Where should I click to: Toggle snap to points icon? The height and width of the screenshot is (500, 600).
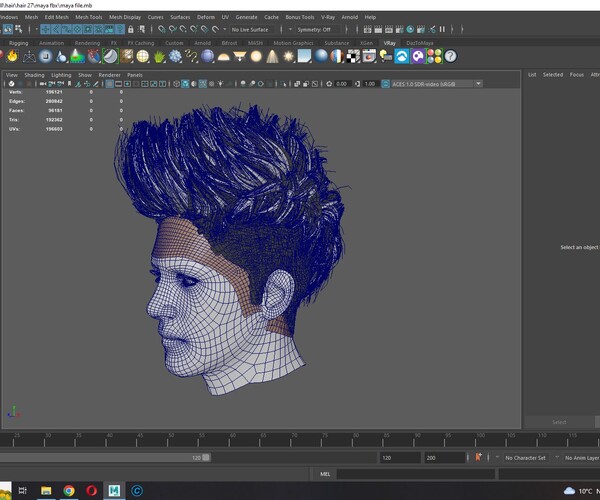tap(183, 29)
